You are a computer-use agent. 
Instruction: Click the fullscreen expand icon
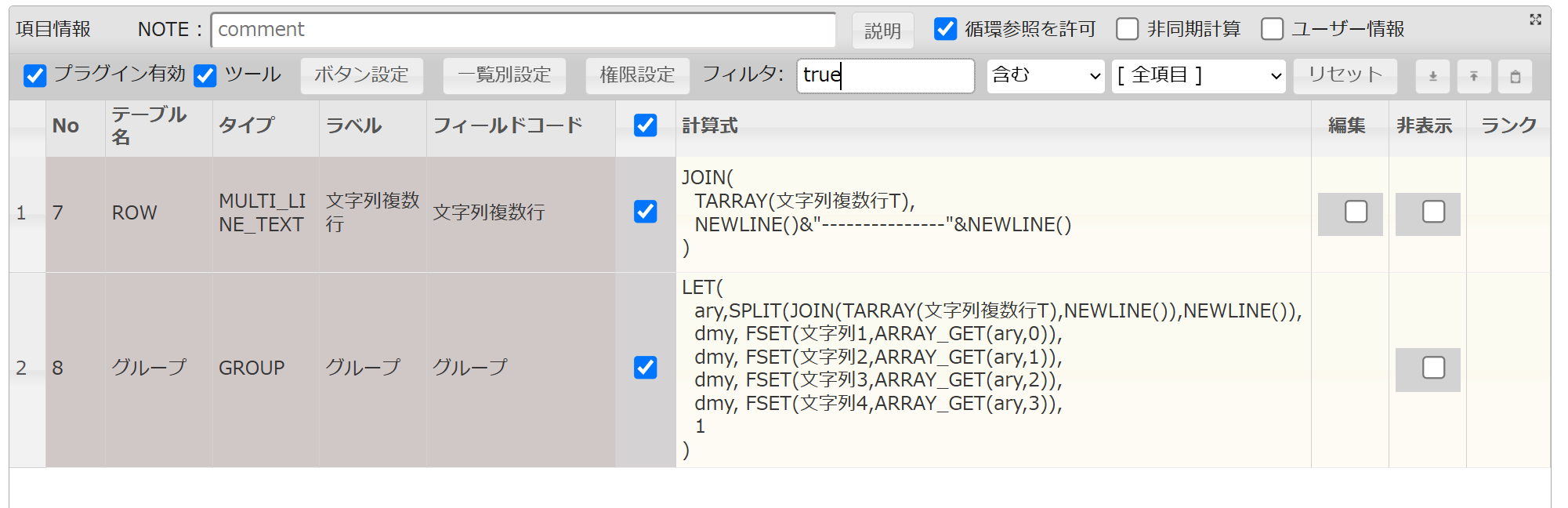click(1535, 20)
